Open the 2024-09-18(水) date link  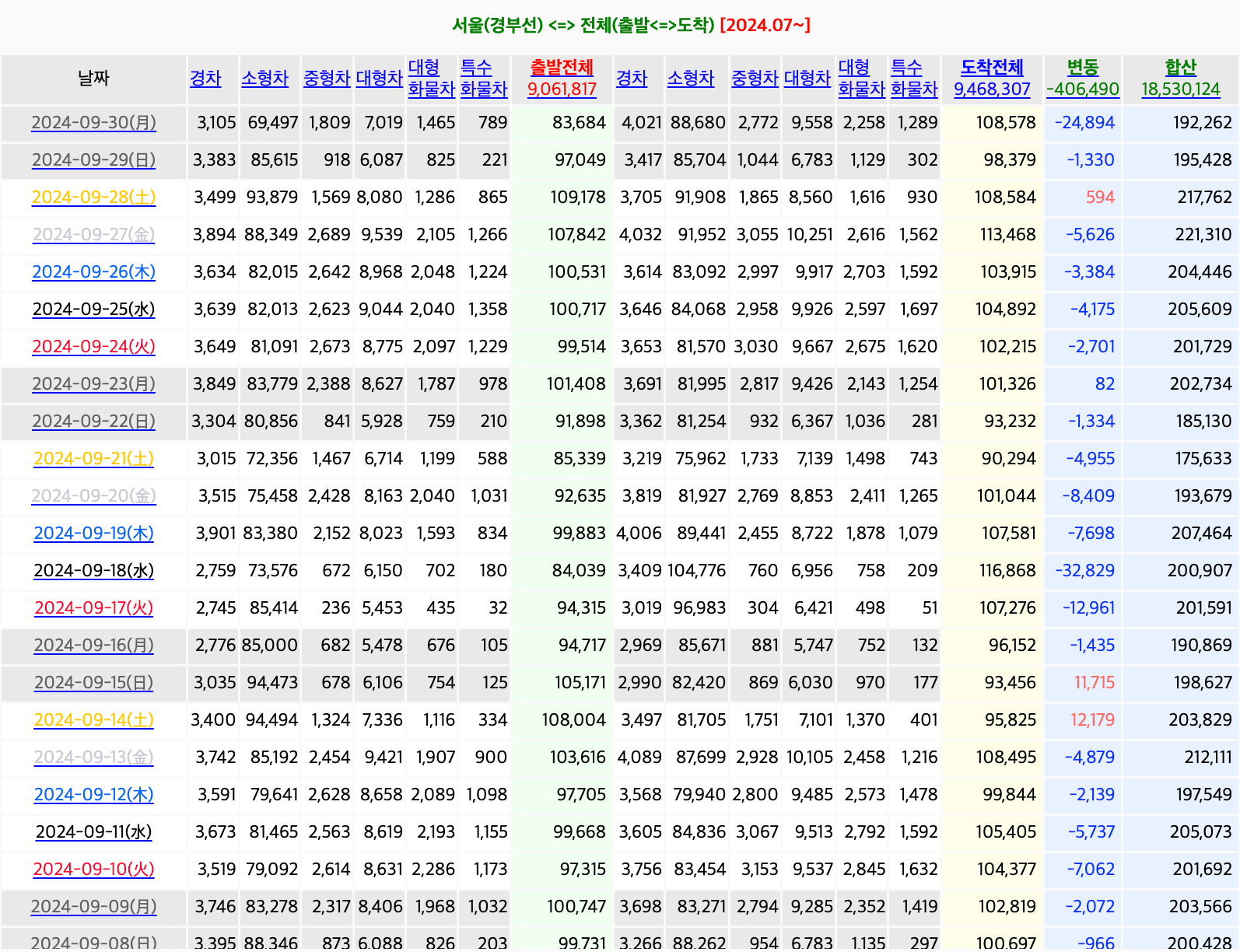click(x=93, y=571)
